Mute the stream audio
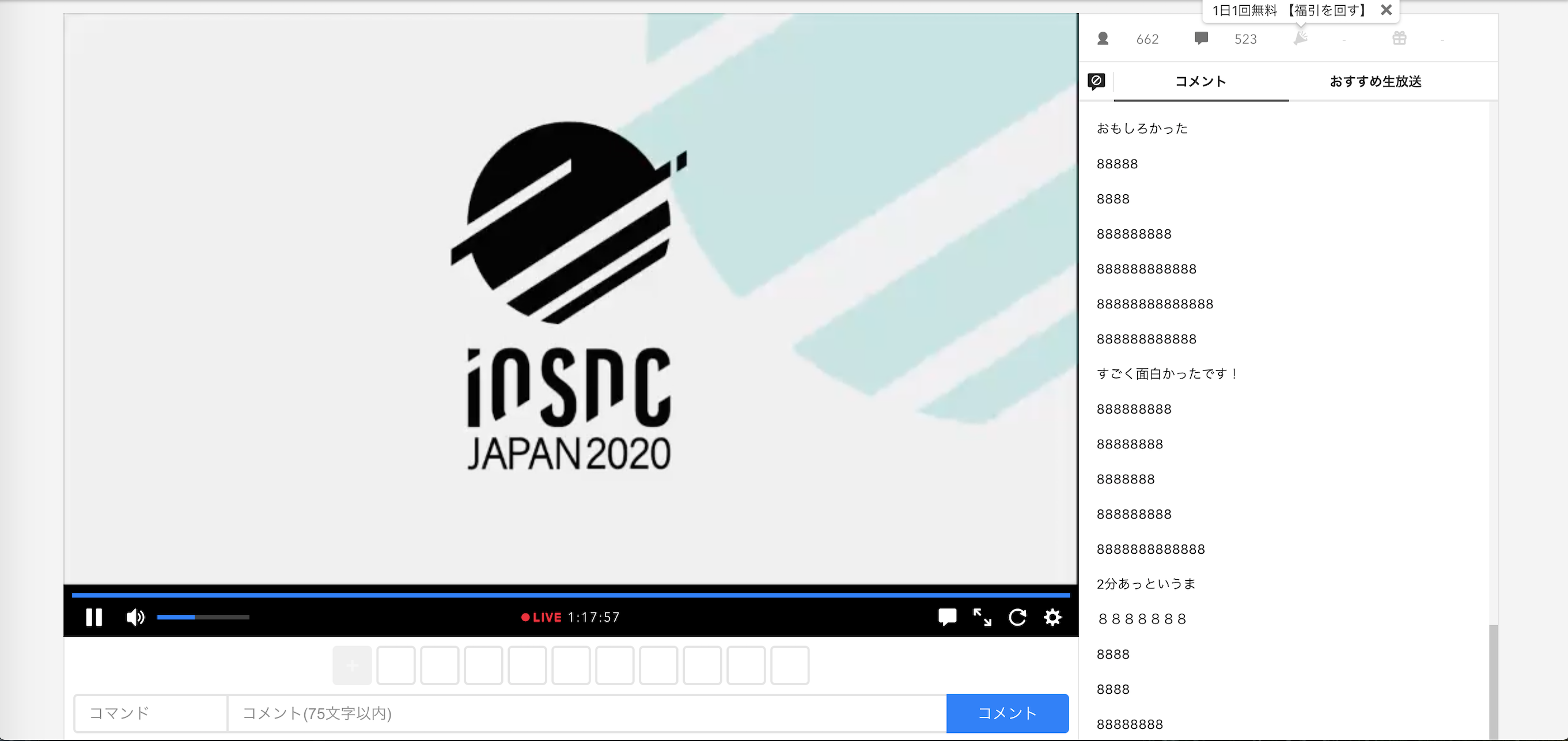The width and height of the screenshot is (1568, 741). 135,617
